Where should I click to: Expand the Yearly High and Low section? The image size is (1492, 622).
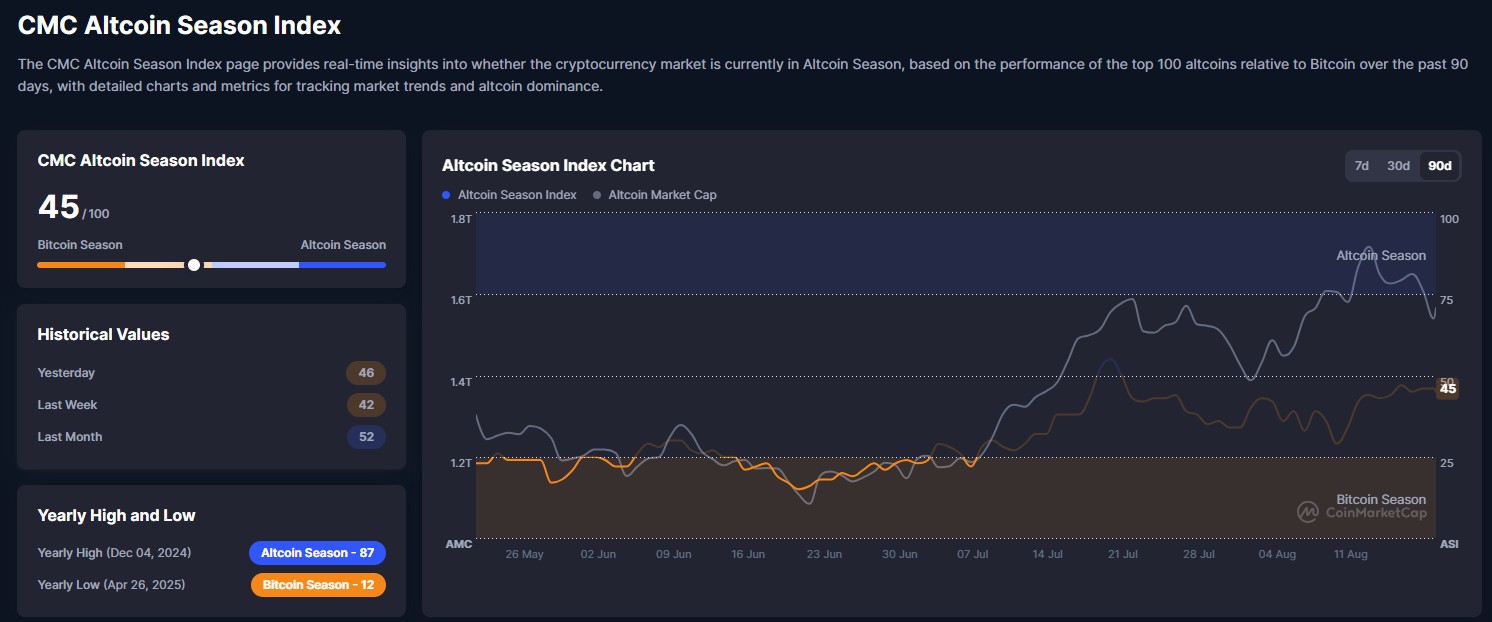116,515
